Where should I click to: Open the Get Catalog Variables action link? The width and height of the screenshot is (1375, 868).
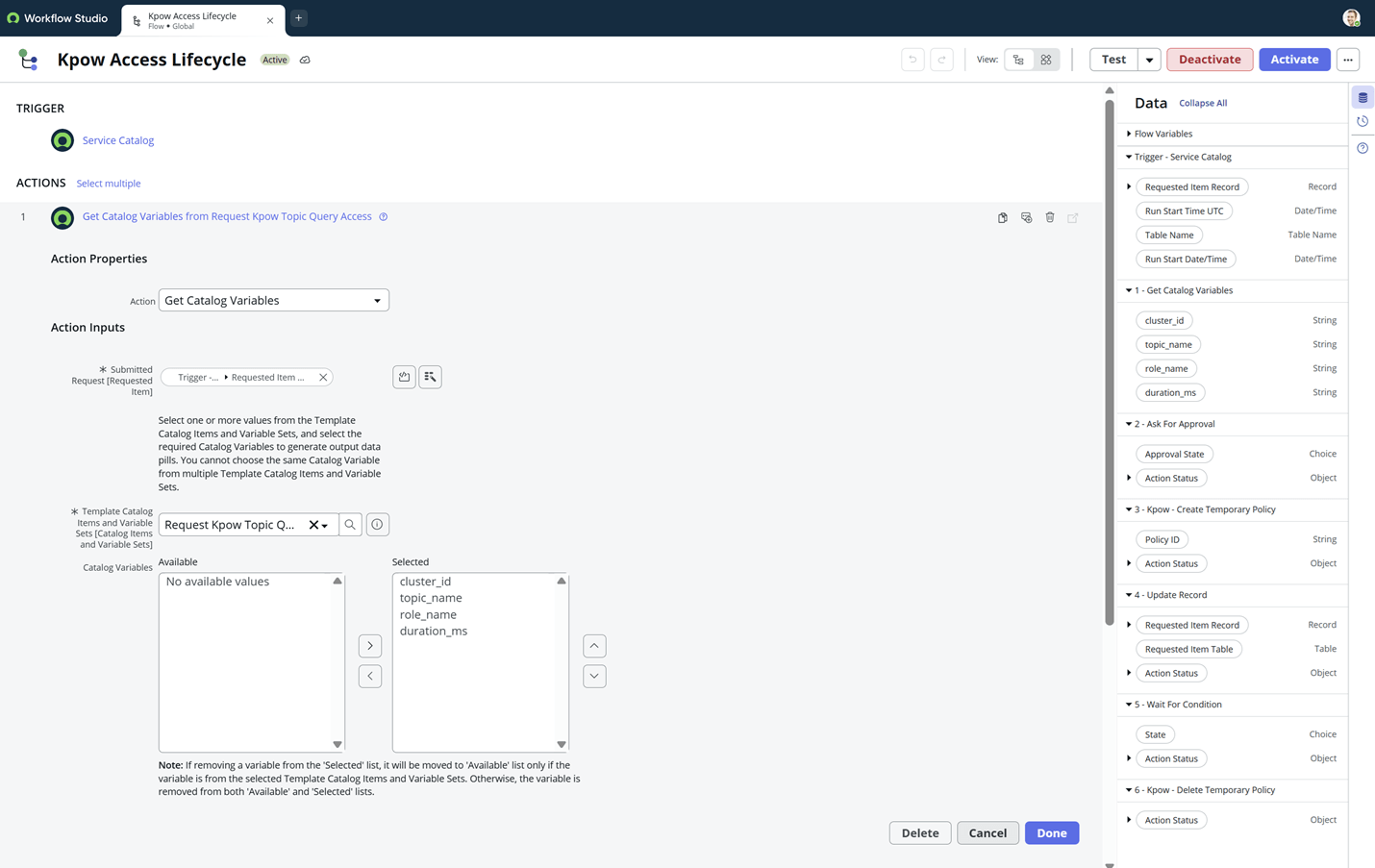[227, 216]
